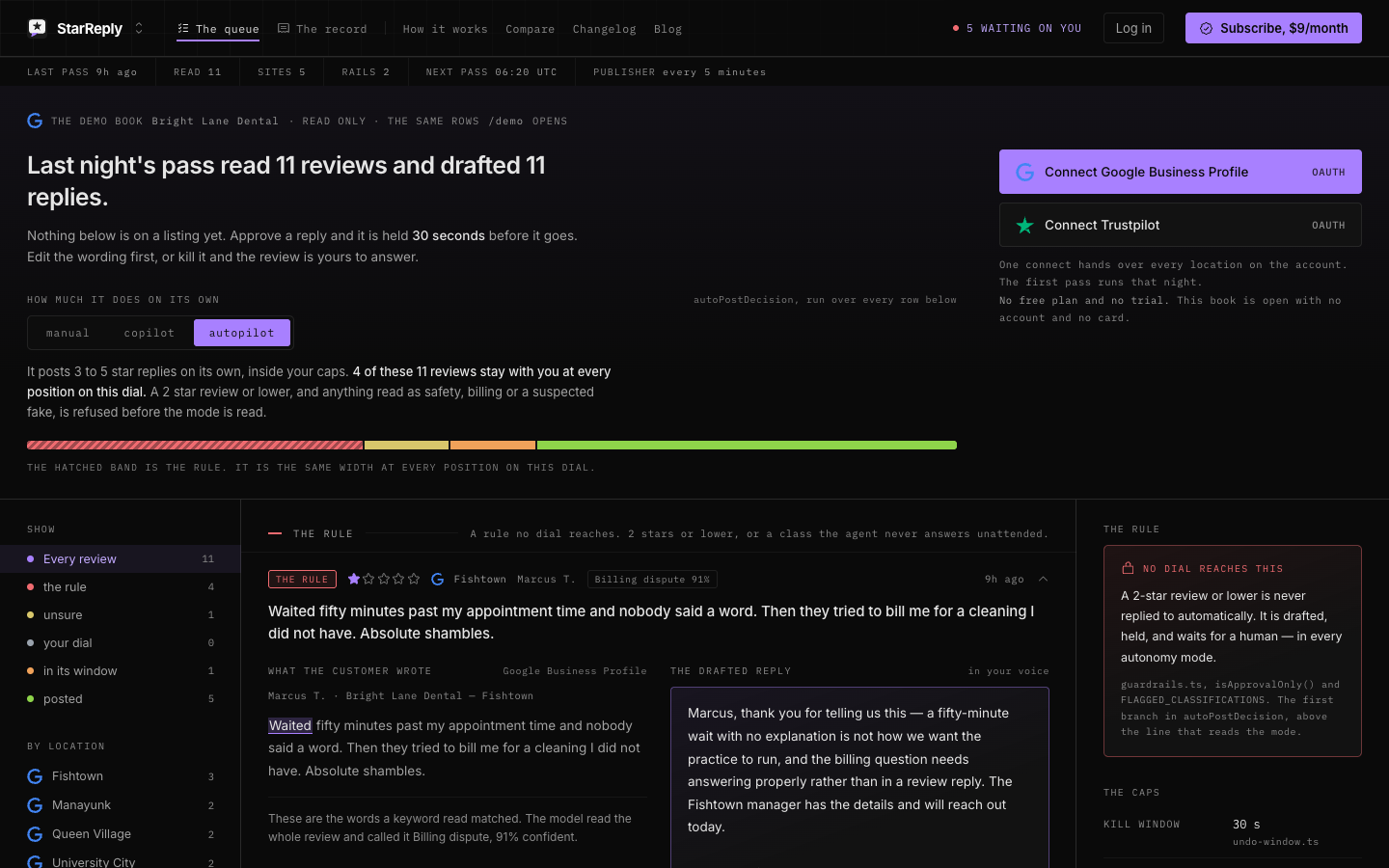Connect Google Business Profile via OAuth
Screen dimensions: 1389x868
pos(1181,172)
